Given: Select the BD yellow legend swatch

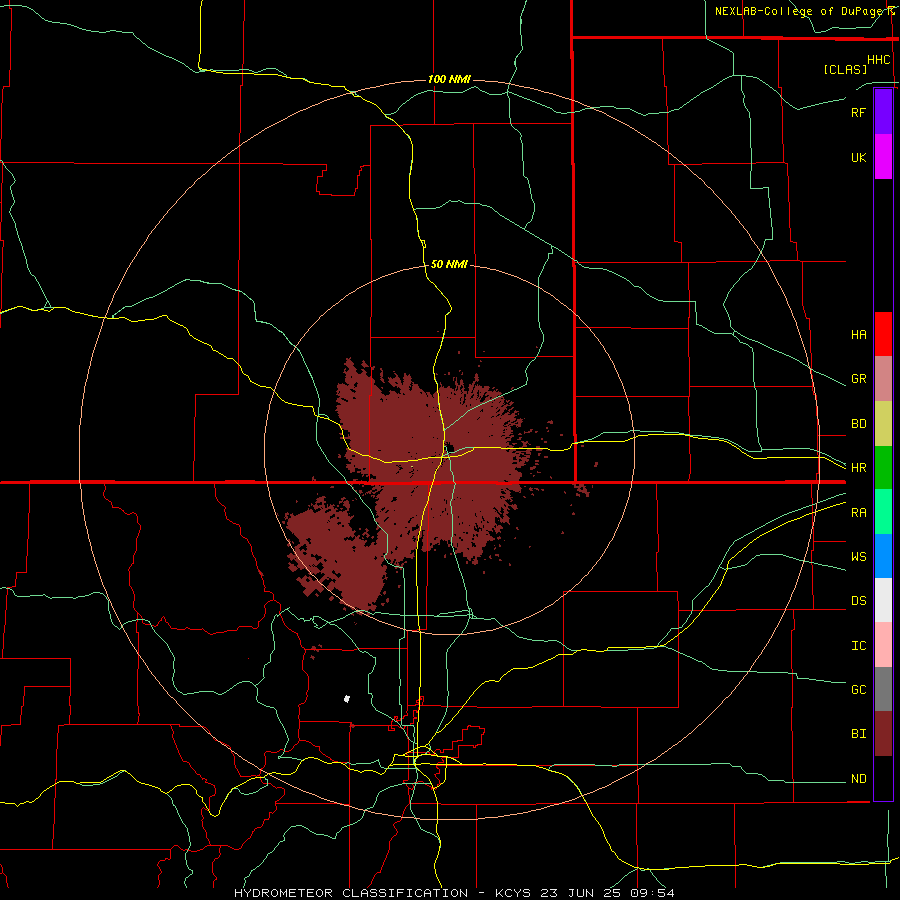Looking at the screenshot, I should [x=883, y=424].
